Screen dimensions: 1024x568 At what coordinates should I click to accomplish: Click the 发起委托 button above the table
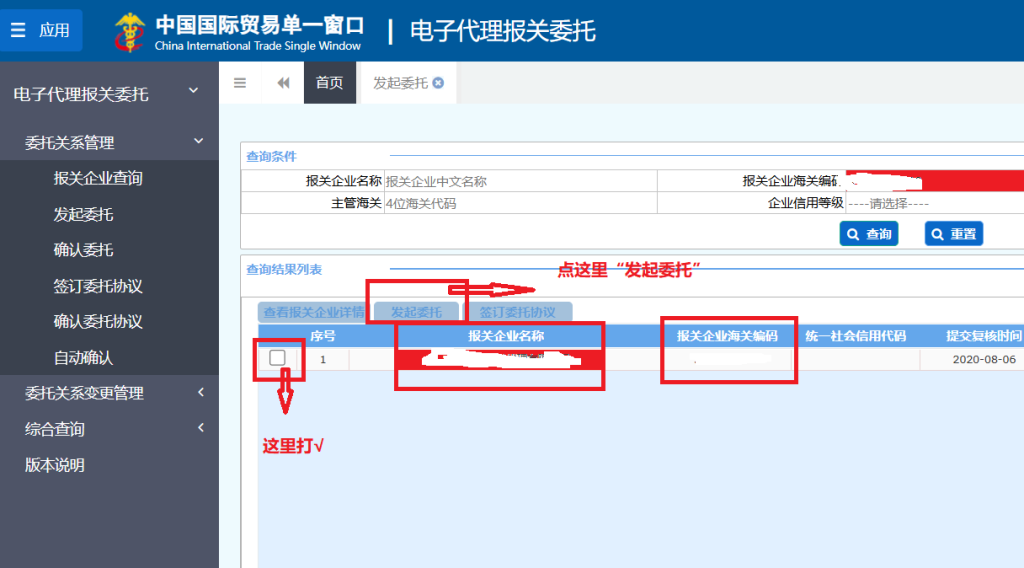click(x=416, y=312)
